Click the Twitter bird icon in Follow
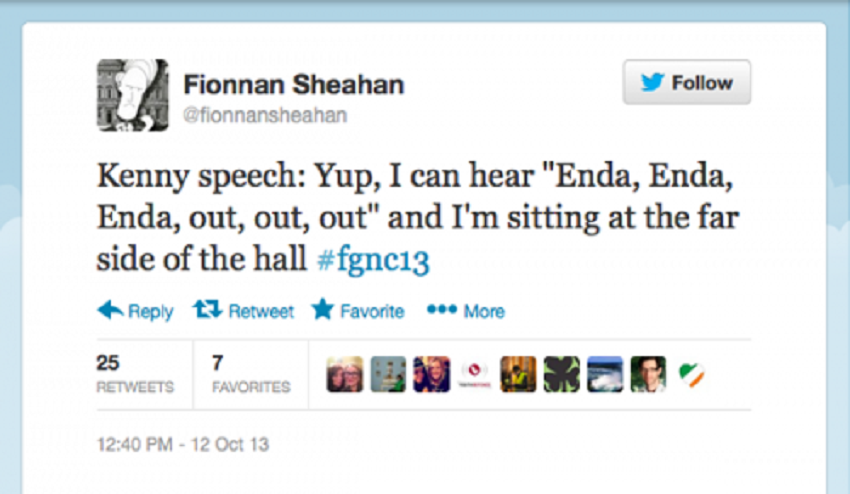The image size is (850, 494). click(x=652, y=82)
